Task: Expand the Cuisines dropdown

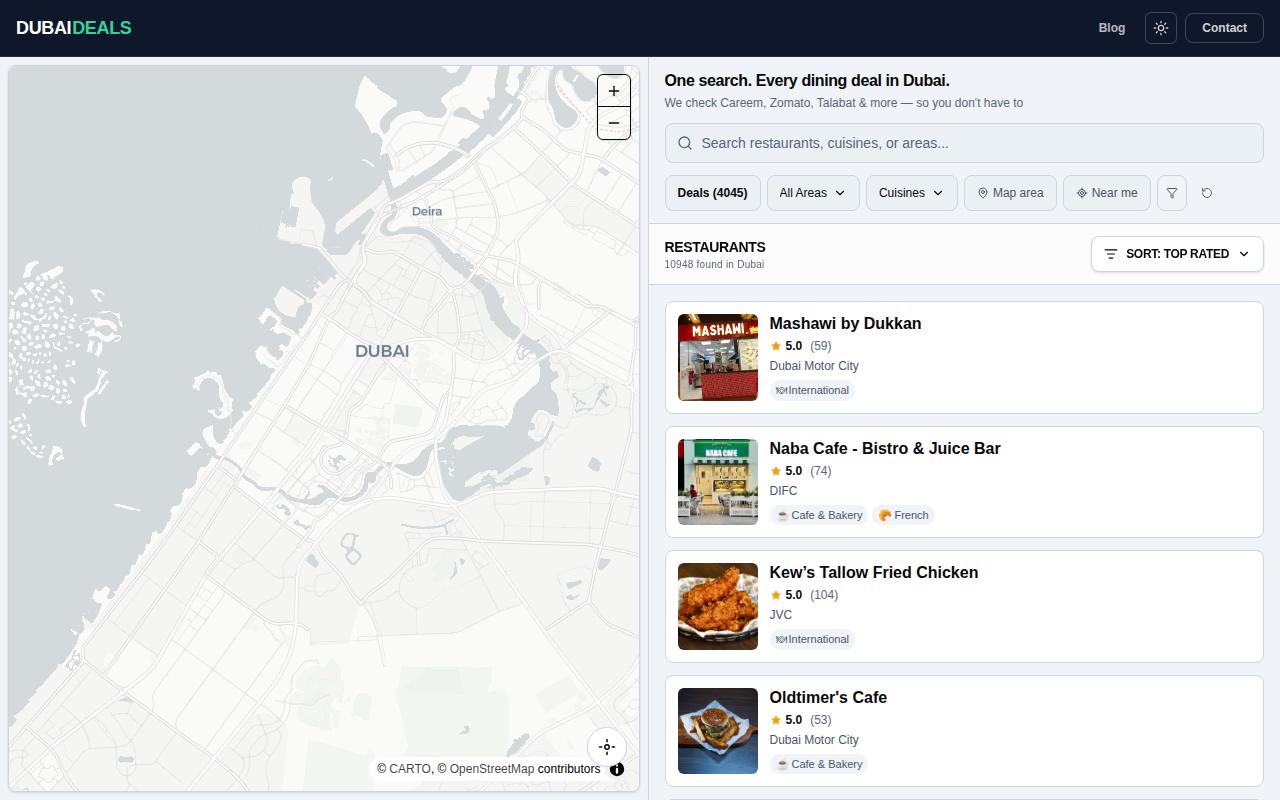Action: click(x=912, y=193)
